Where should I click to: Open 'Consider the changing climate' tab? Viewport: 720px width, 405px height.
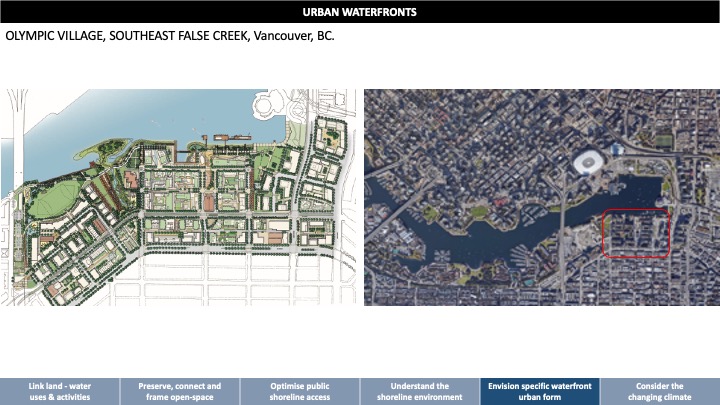[x=660, y=391]
